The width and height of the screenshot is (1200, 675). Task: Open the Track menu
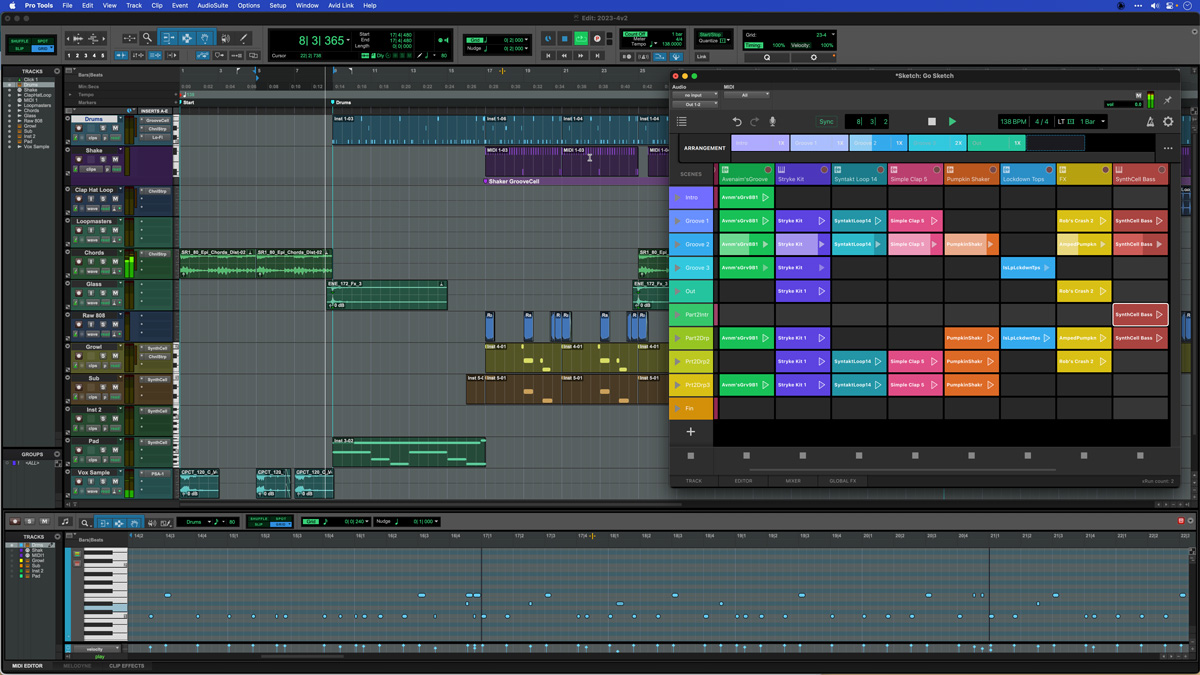(133, 4)
